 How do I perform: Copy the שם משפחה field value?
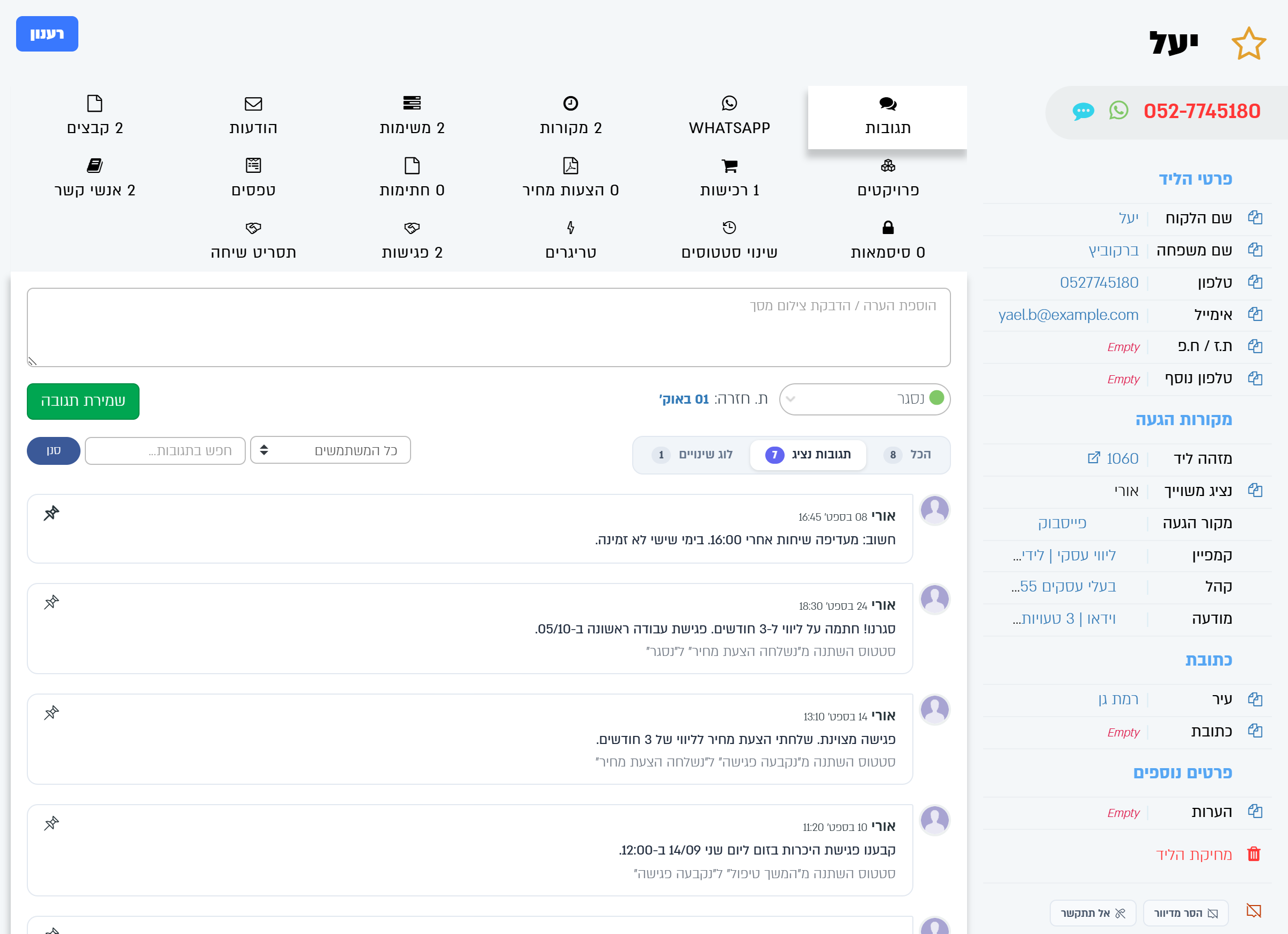point(1255,250)
